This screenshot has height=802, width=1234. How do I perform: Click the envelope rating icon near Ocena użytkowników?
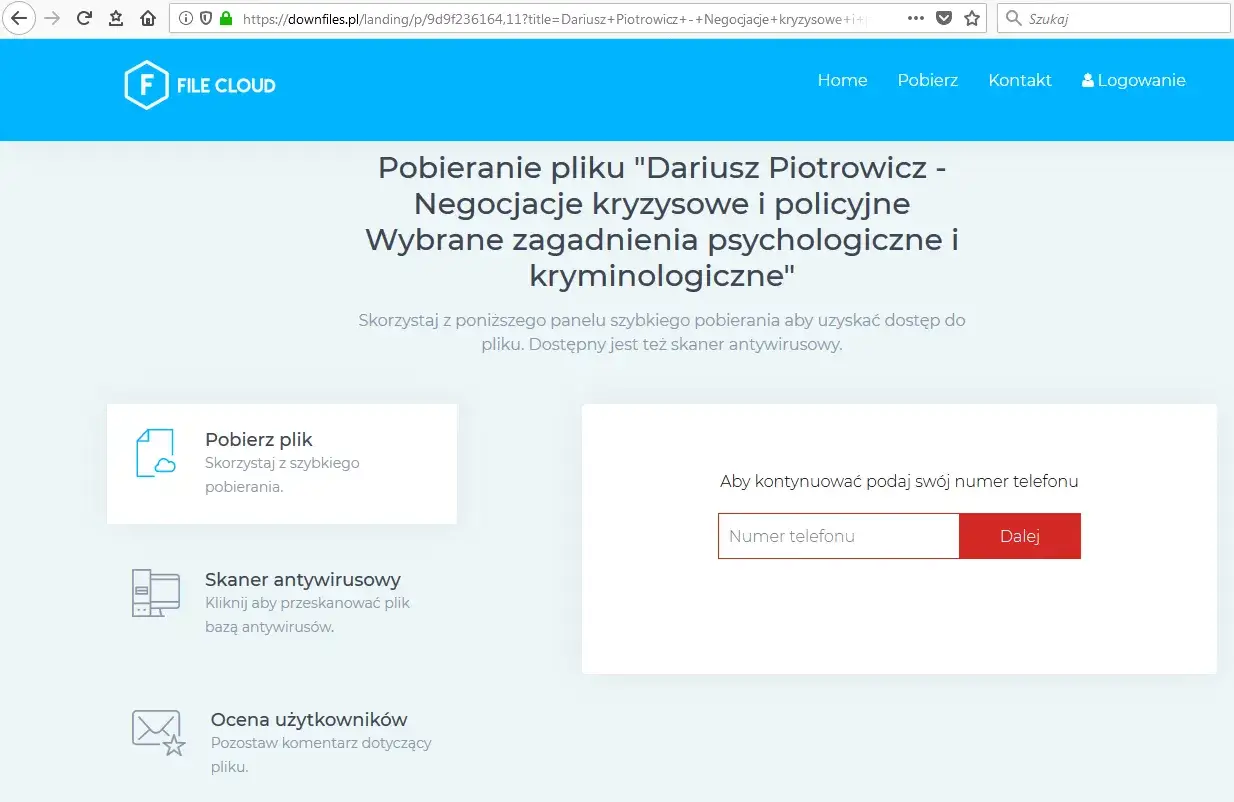click(155, 732)
